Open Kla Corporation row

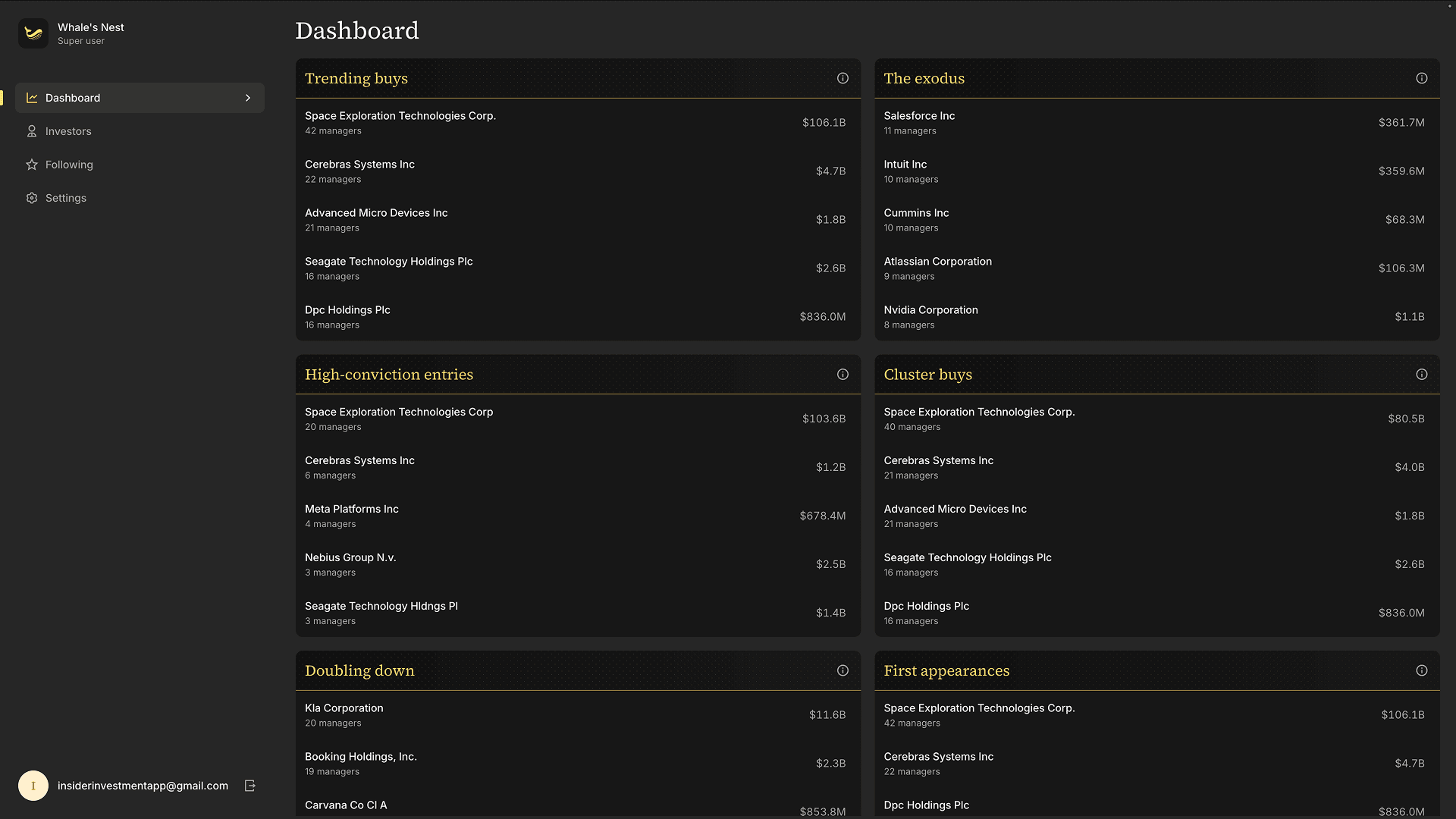coord(578,715)
